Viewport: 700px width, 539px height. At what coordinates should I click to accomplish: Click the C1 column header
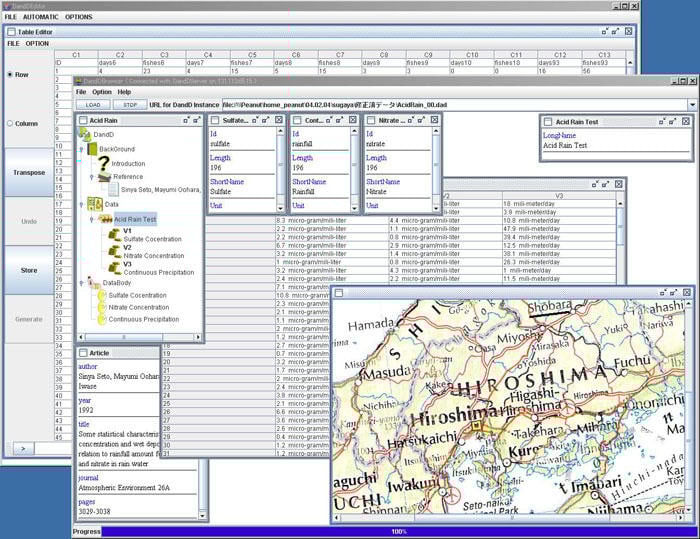(76, 54)
